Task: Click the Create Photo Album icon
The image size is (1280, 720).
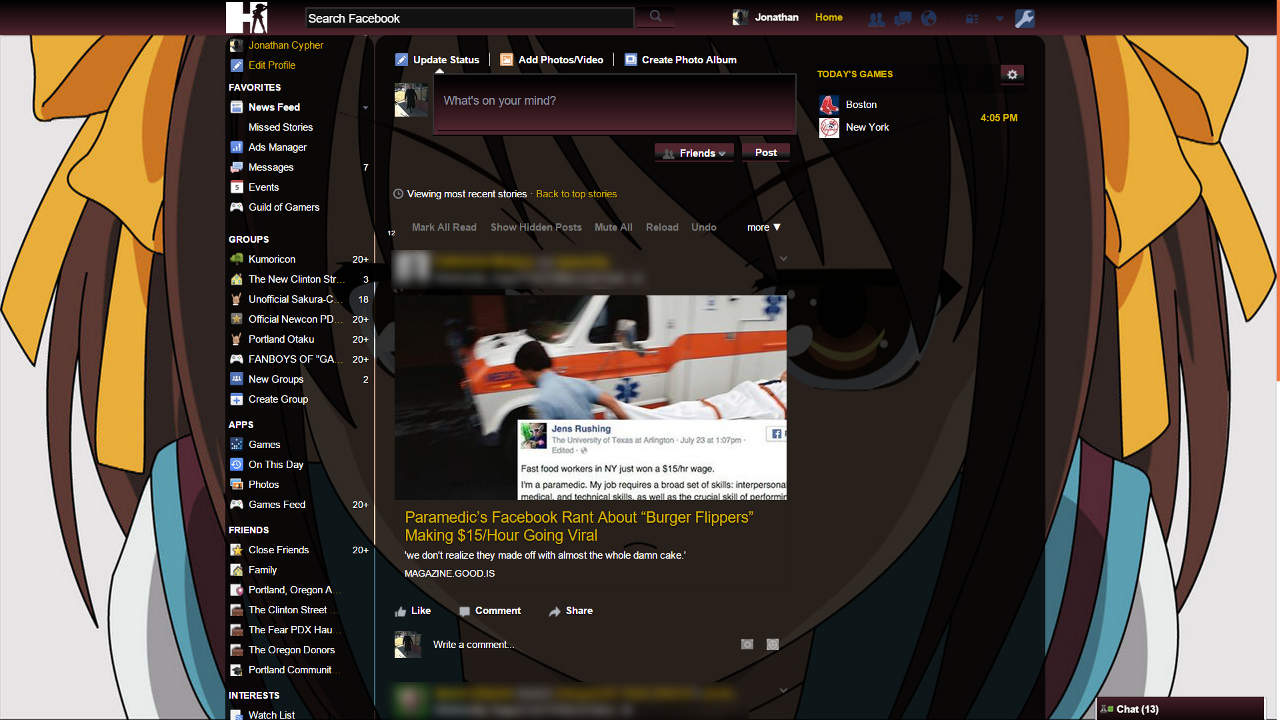Action: 631,60
